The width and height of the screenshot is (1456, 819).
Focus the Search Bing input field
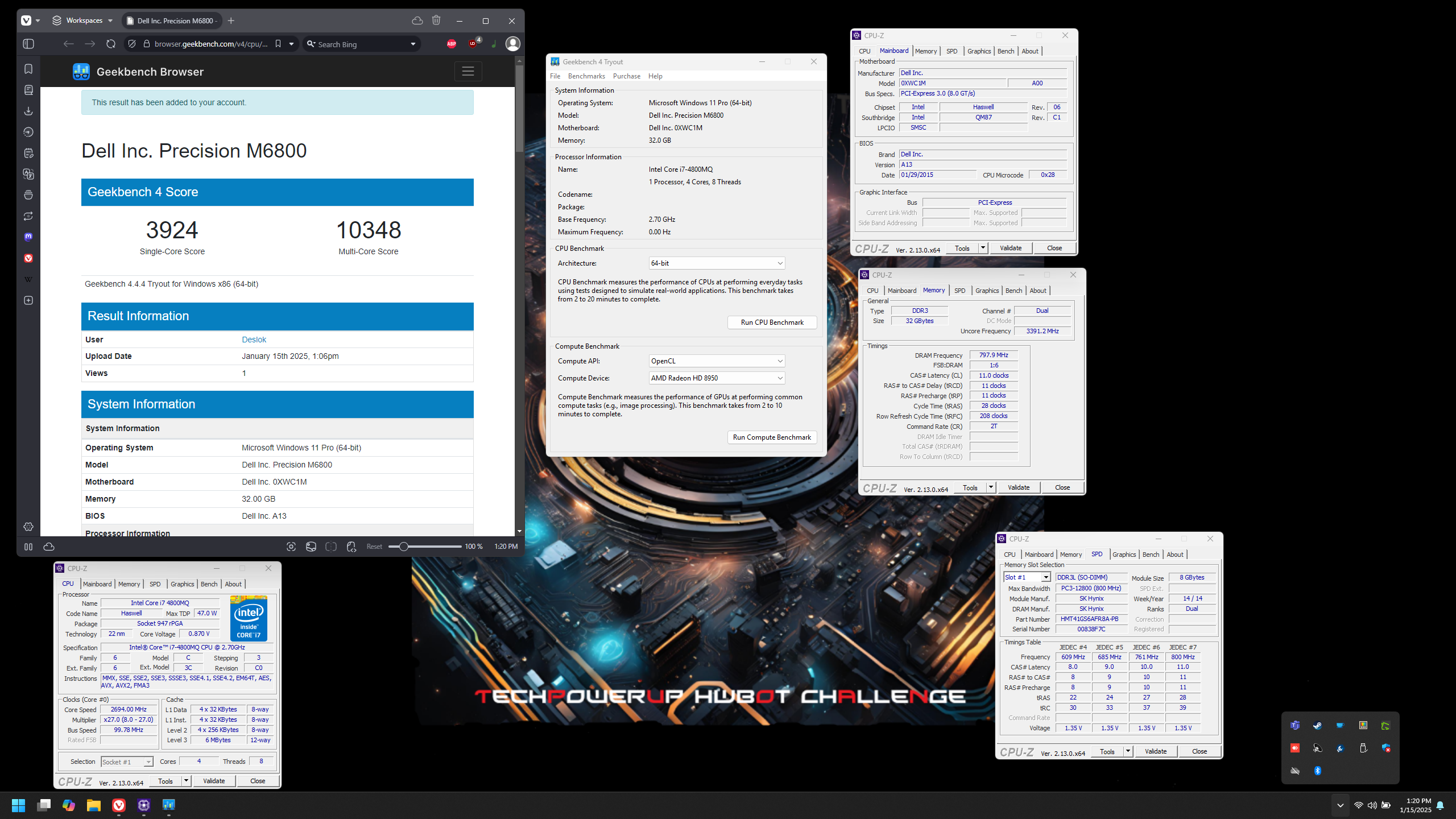[361, 44]
